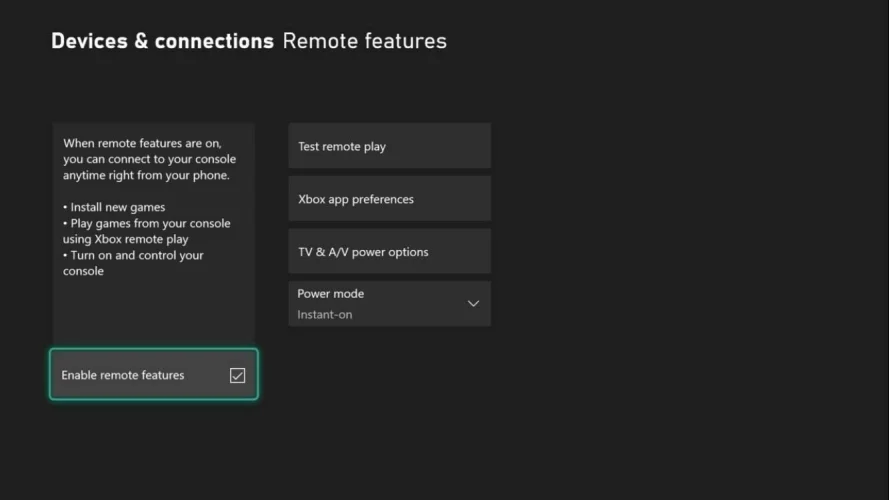Screen dimensions: 889x500
Task: Select the Enable remote features label text
Action: tap(123, 375)
